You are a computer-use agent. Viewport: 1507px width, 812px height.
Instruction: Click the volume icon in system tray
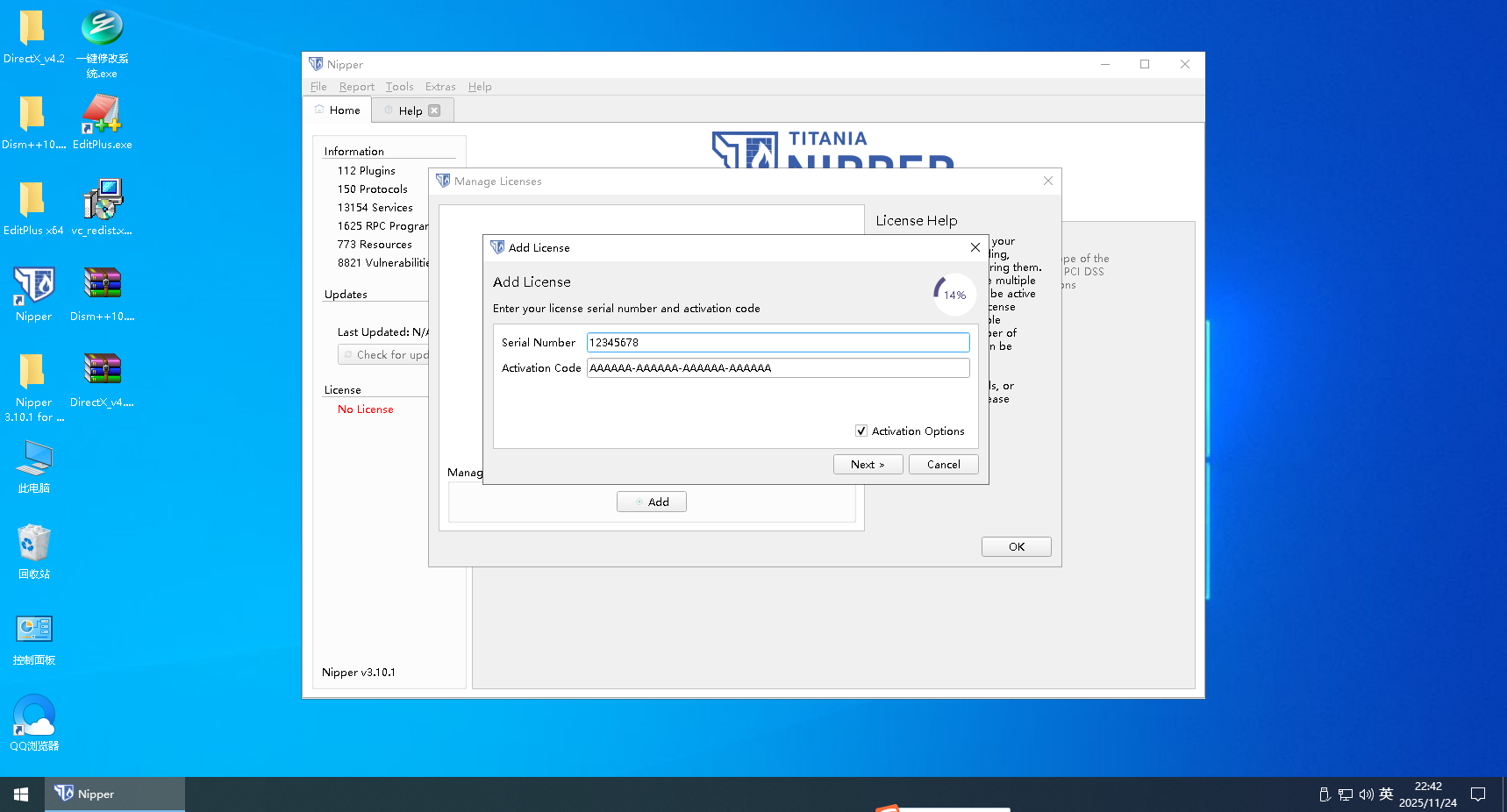tap(1366, 794)
